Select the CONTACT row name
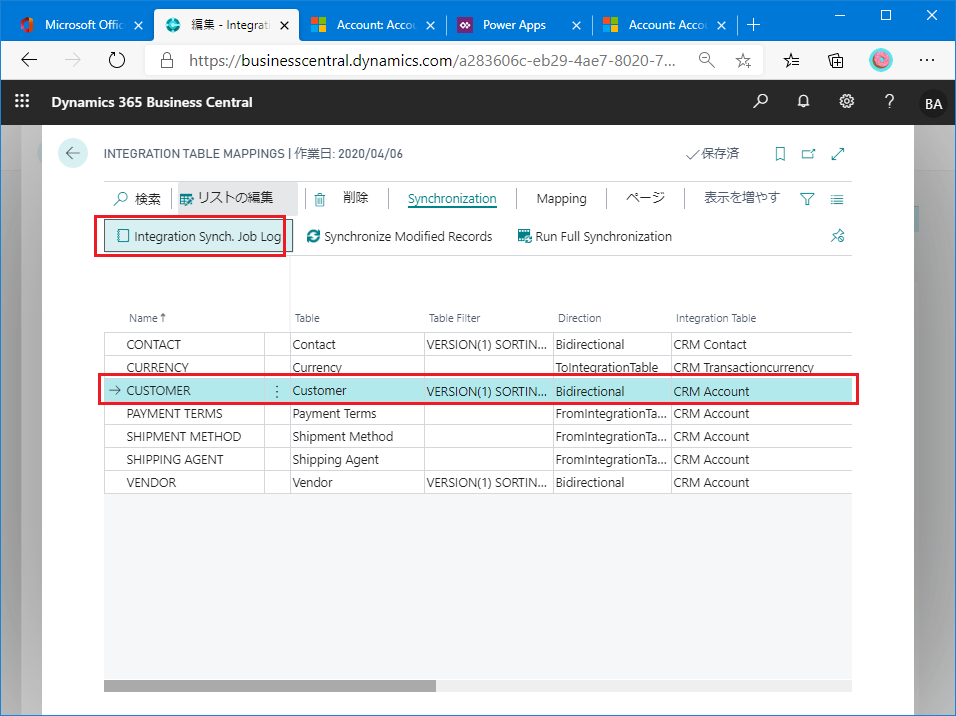This screenshot has height=716, width=956. (154, 345)
